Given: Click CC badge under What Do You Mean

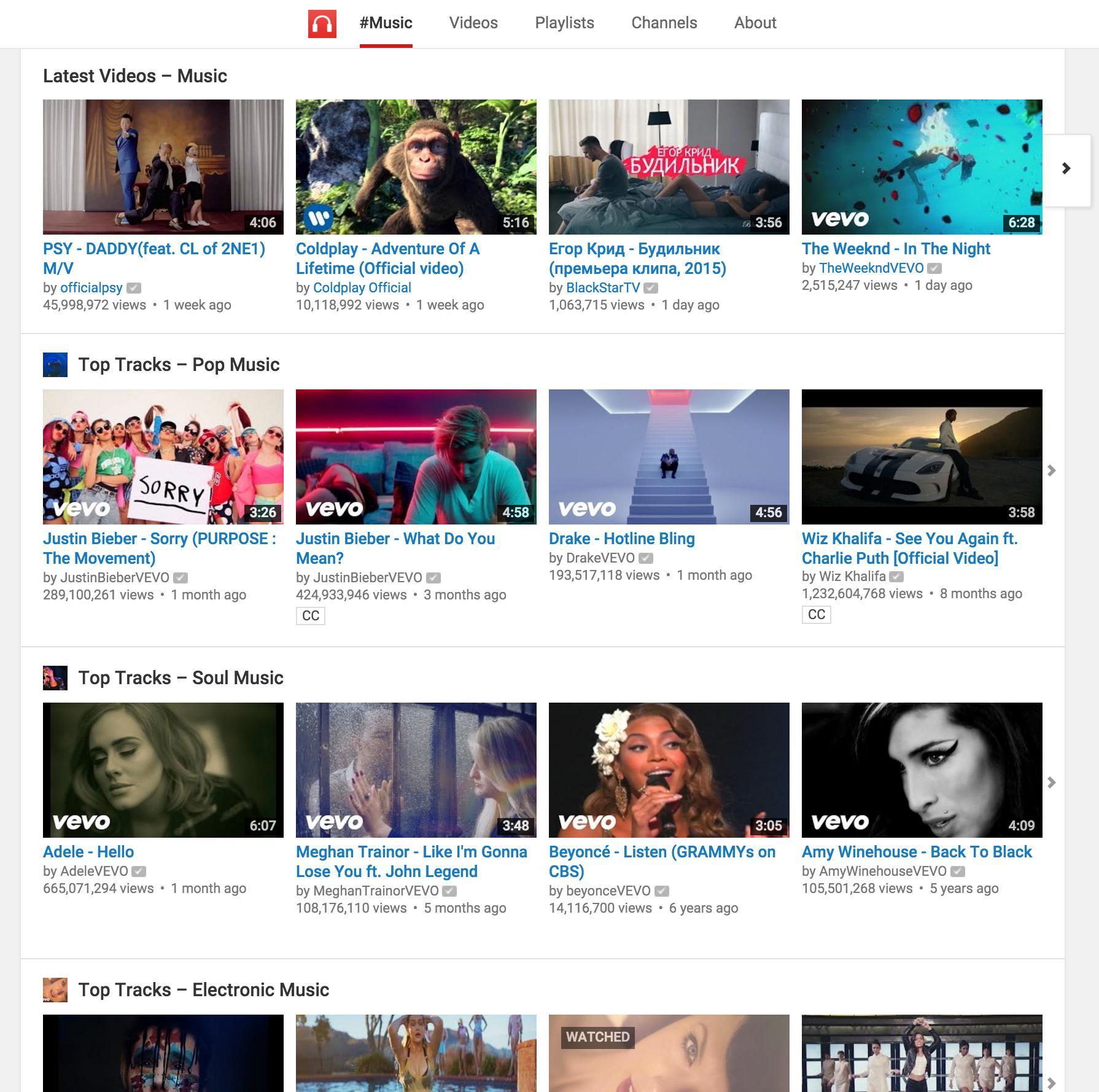Looking at the screenshot, I should pyautogui.click(x=311, y=616).
